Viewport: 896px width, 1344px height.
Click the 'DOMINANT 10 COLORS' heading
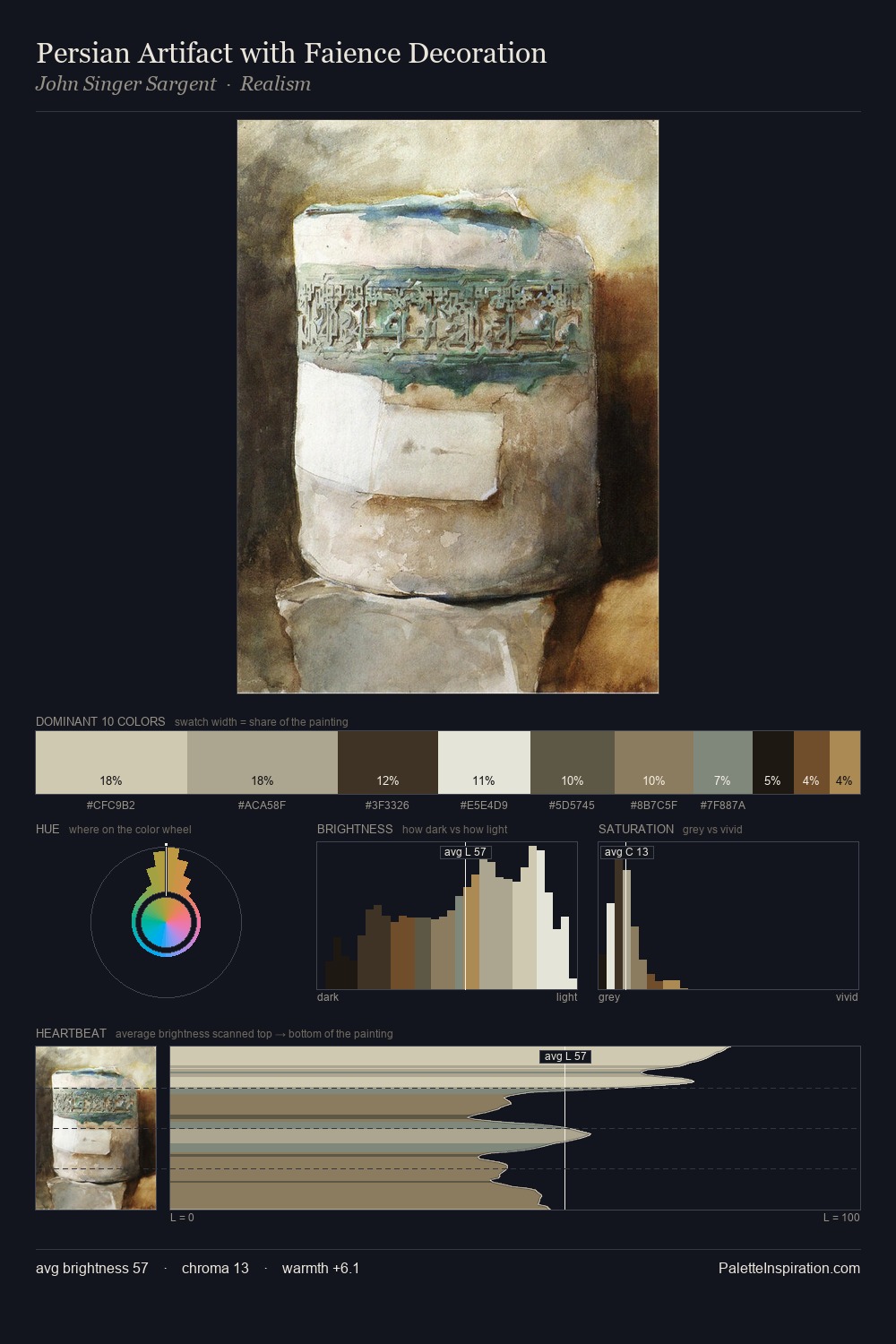click(x=100, y=721)
